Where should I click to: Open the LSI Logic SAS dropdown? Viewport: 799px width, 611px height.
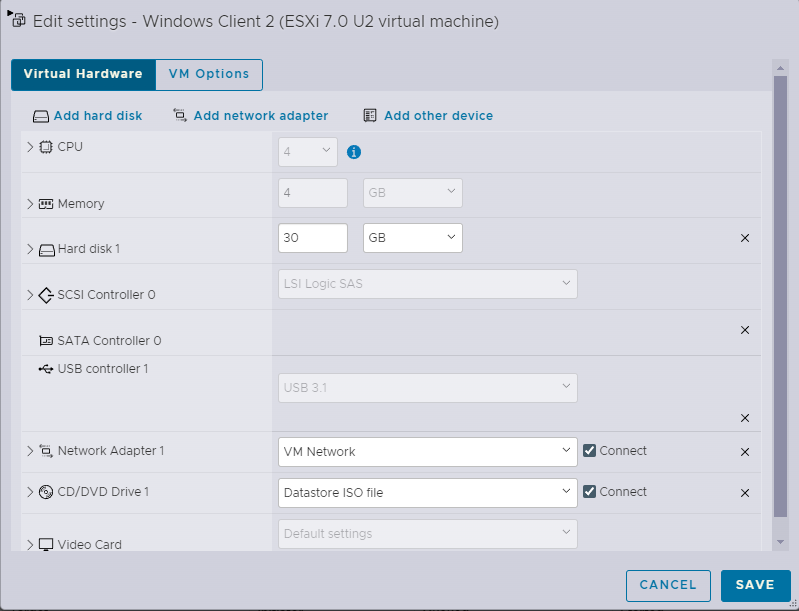pos(428,284)
